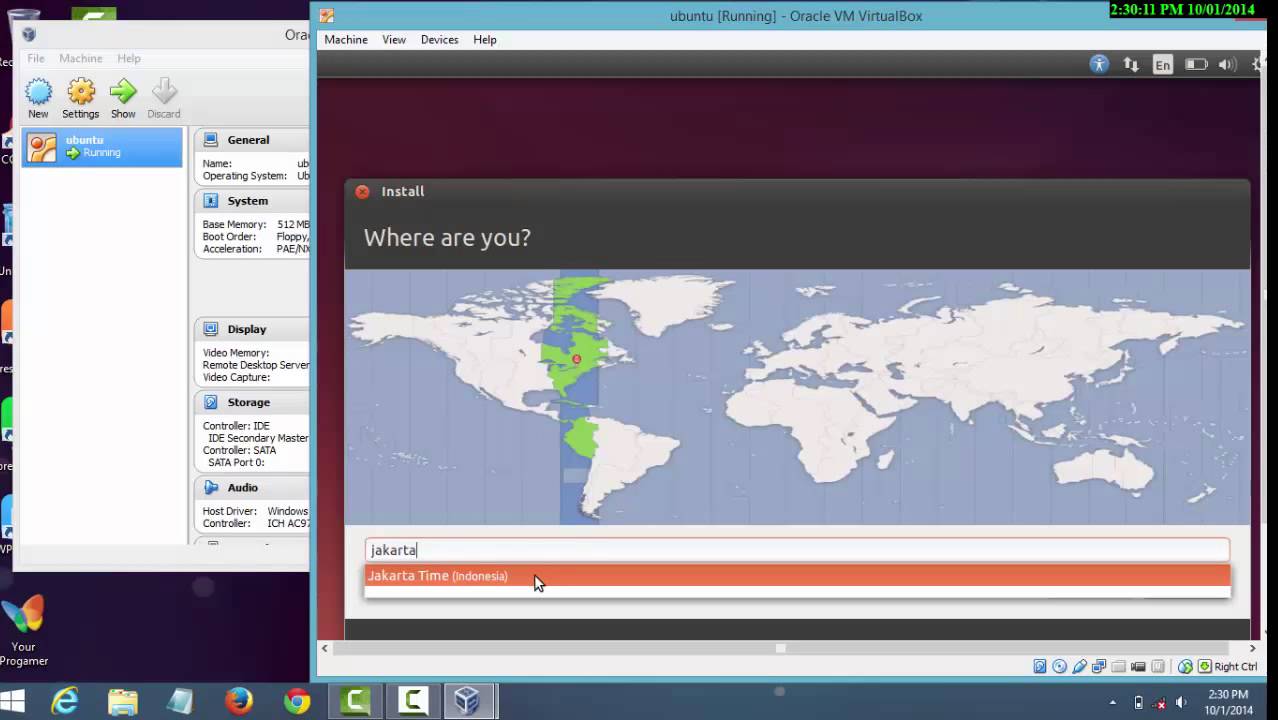The height and width of the screenshot is (720, 1278).
Task: Launch Internet Explorer from the taskbar
Action: tap(65, 701)
